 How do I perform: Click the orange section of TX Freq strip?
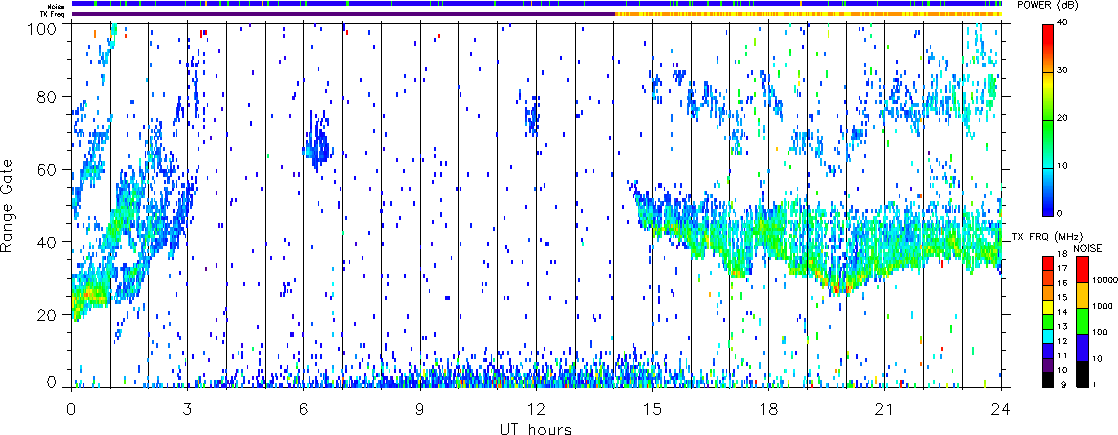809,14
